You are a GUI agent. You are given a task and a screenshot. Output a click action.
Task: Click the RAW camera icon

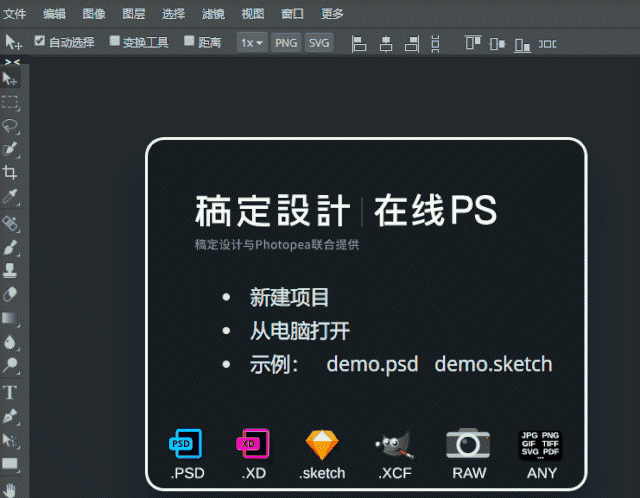pos(468,444)
